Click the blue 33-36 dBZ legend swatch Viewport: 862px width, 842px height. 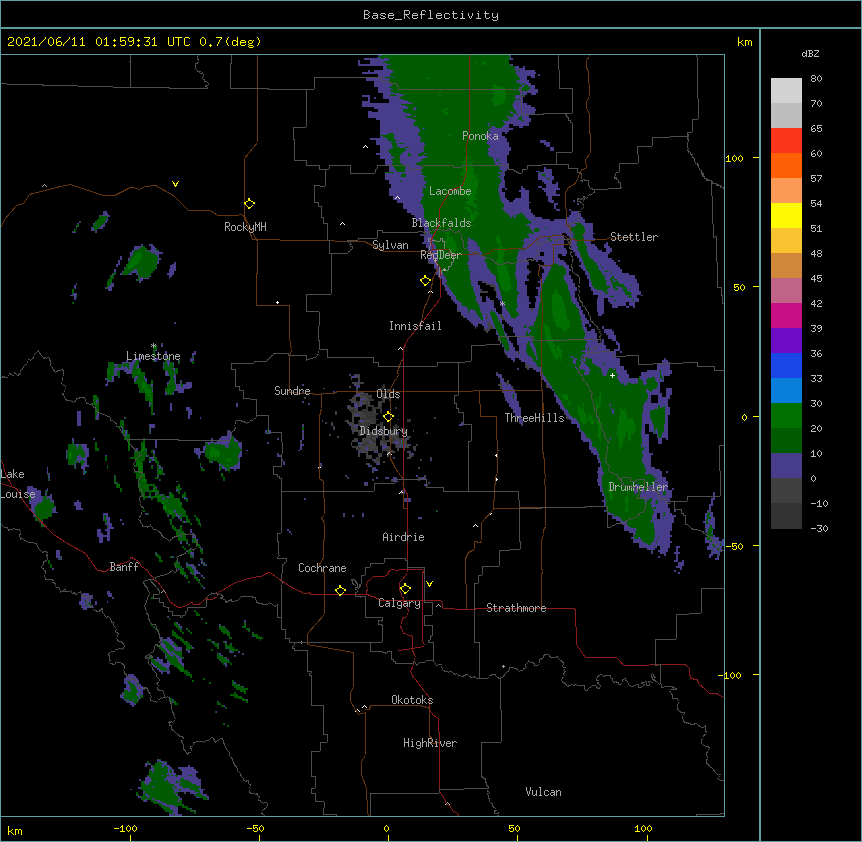pyautogui.click(x=786, y=365)
